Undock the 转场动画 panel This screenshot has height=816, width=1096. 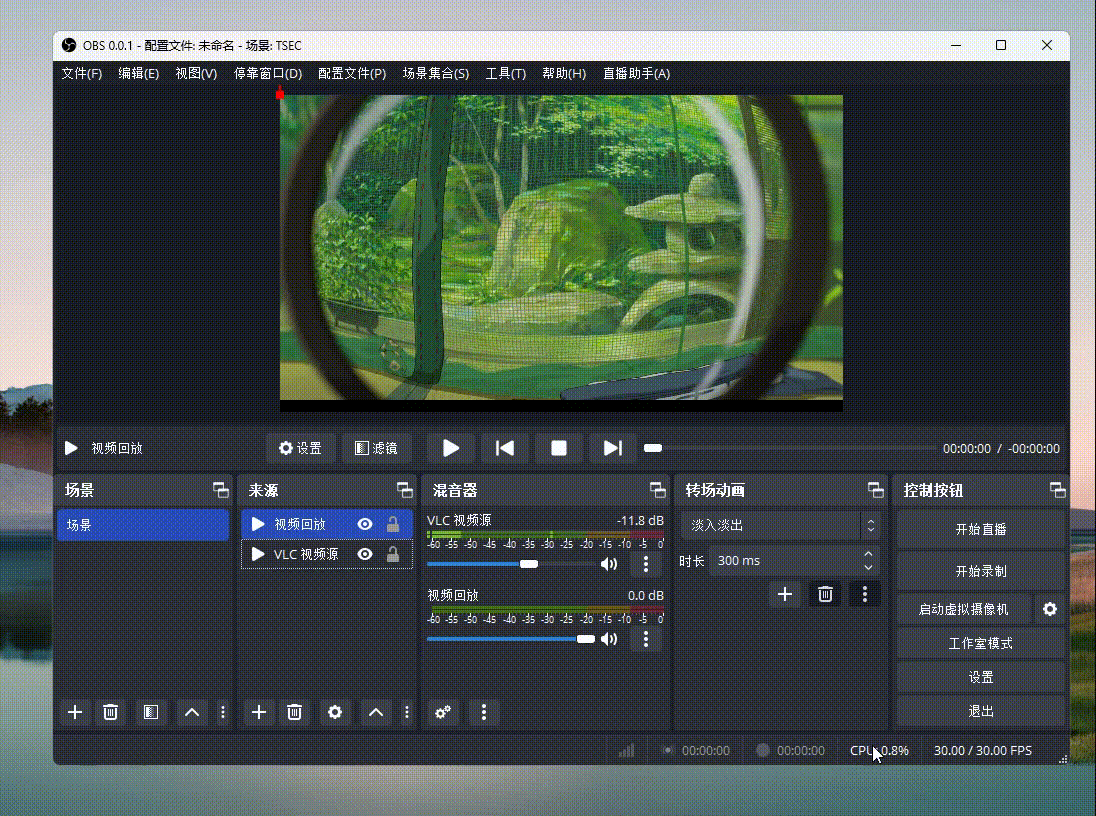pos(876,490)
